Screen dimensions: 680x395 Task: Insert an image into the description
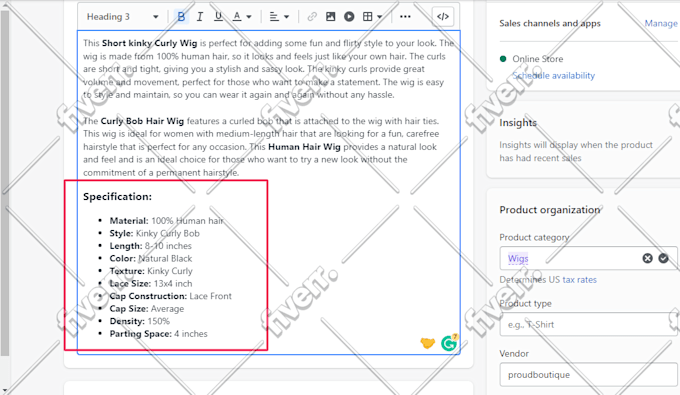click(330, 16)
